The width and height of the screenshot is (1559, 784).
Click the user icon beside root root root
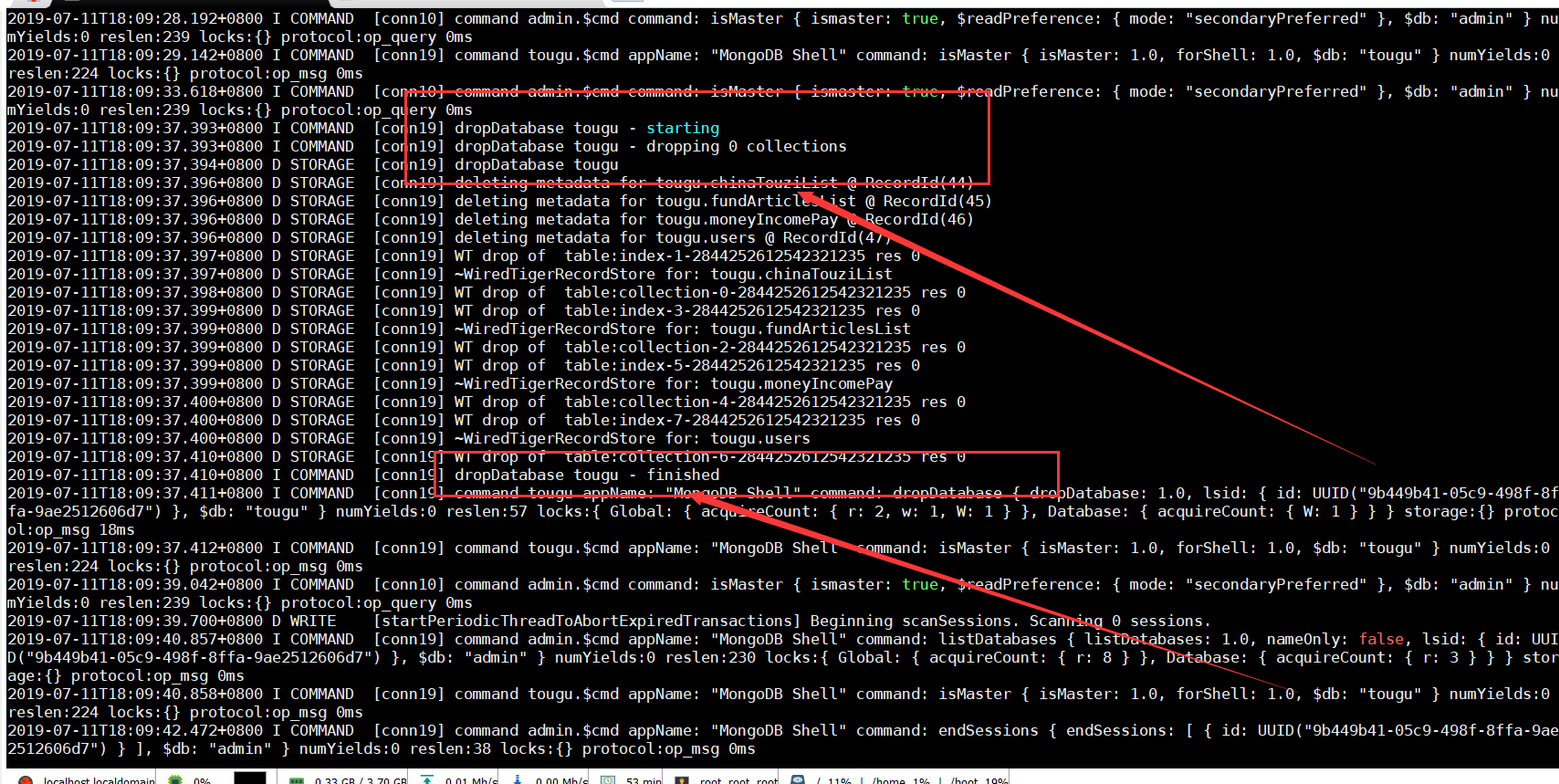click(681, 780)
